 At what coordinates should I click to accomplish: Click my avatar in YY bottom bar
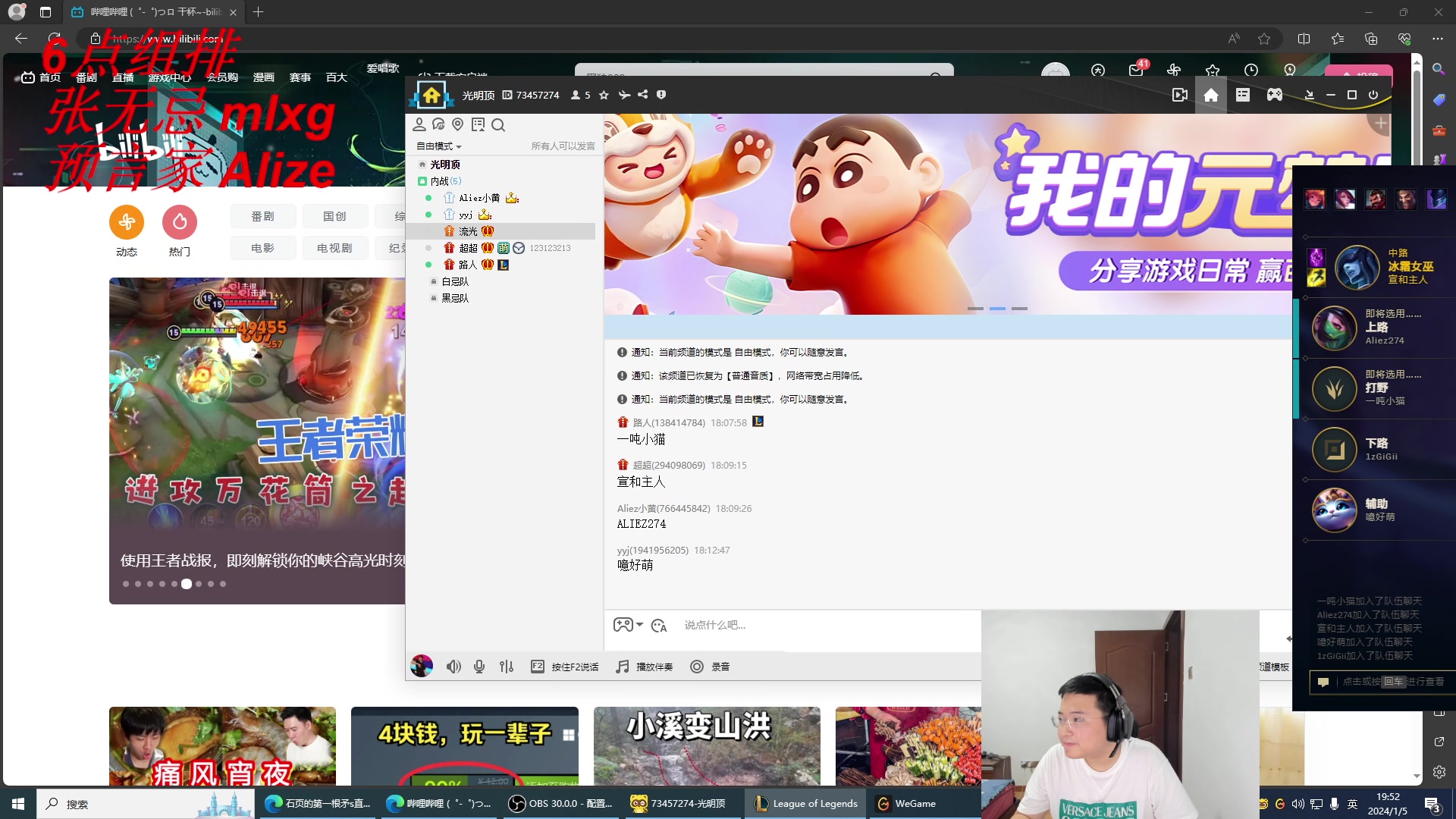coord(422,667)
